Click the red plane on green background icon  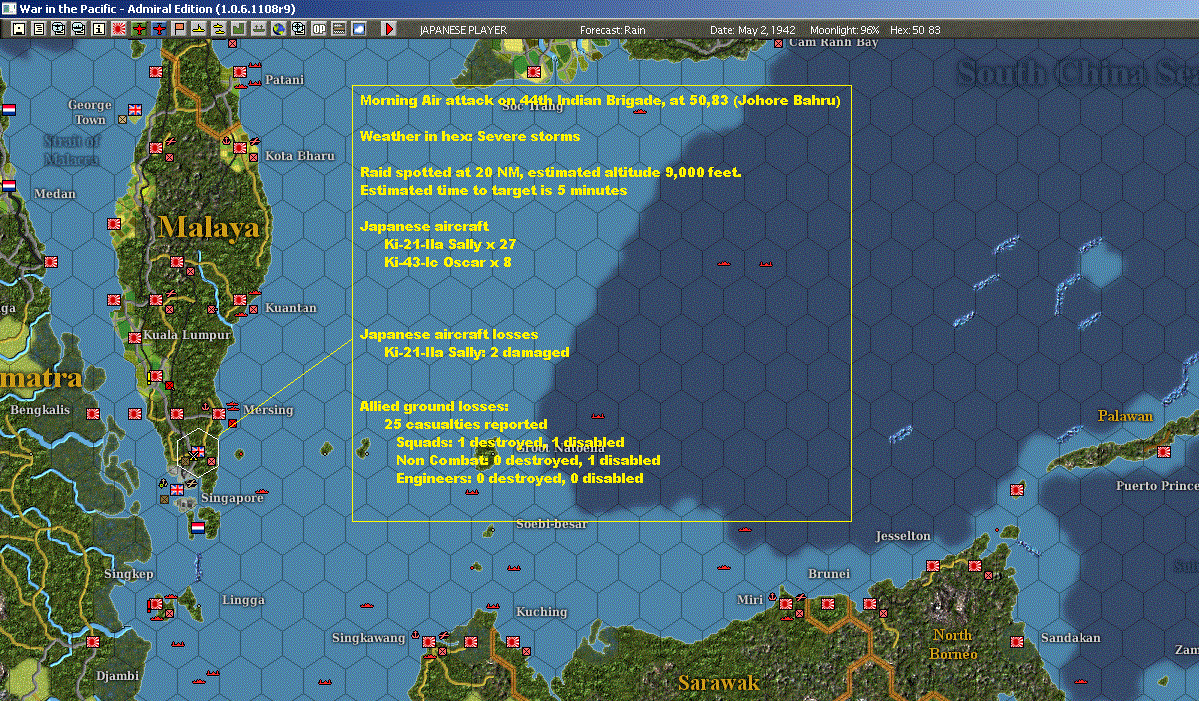[138, 29]
